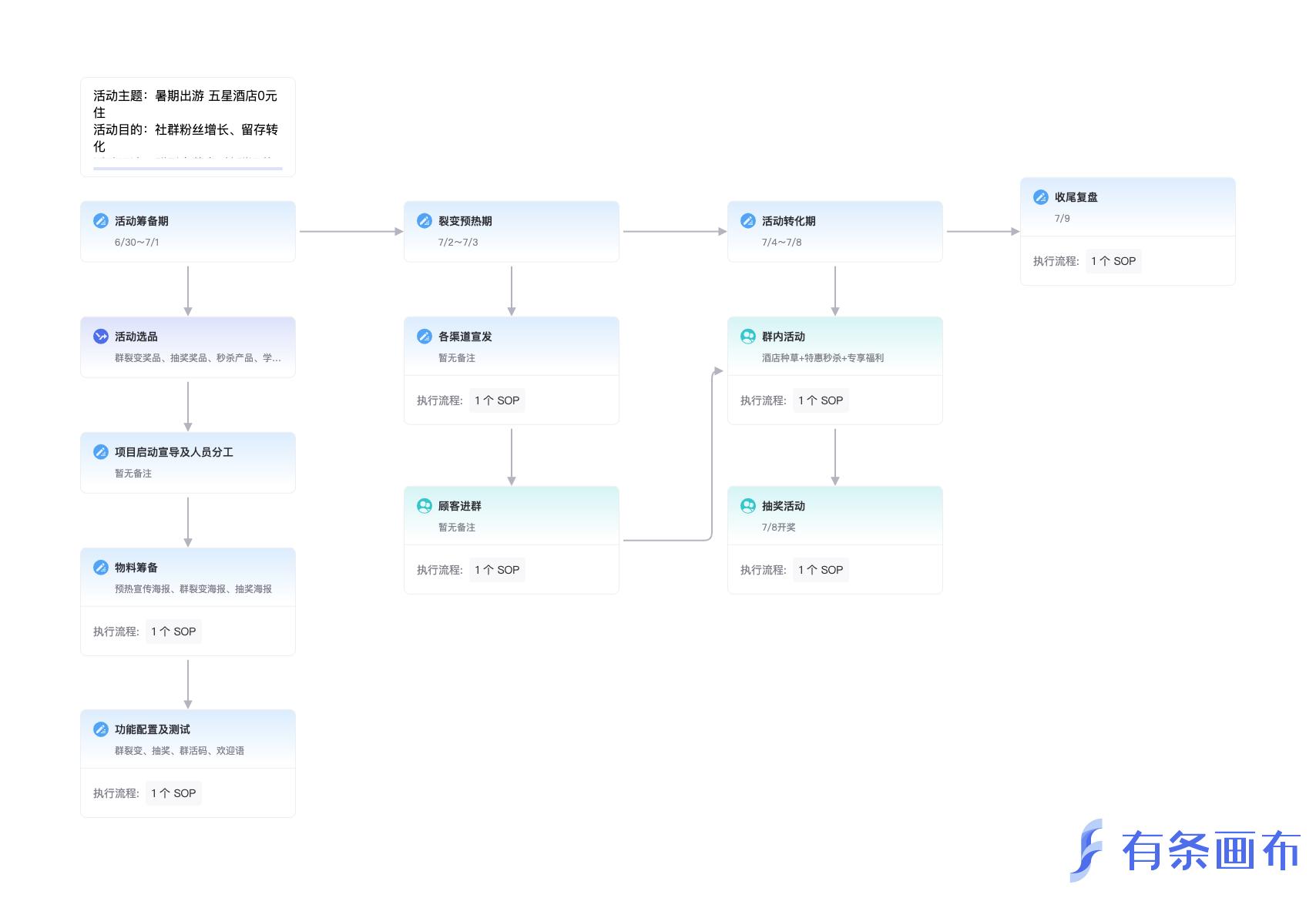This screenshot has height=898, width=1316.
Task: Click the 执行流程 label on 功能配置及测试 card
Action: coord(116,793)
